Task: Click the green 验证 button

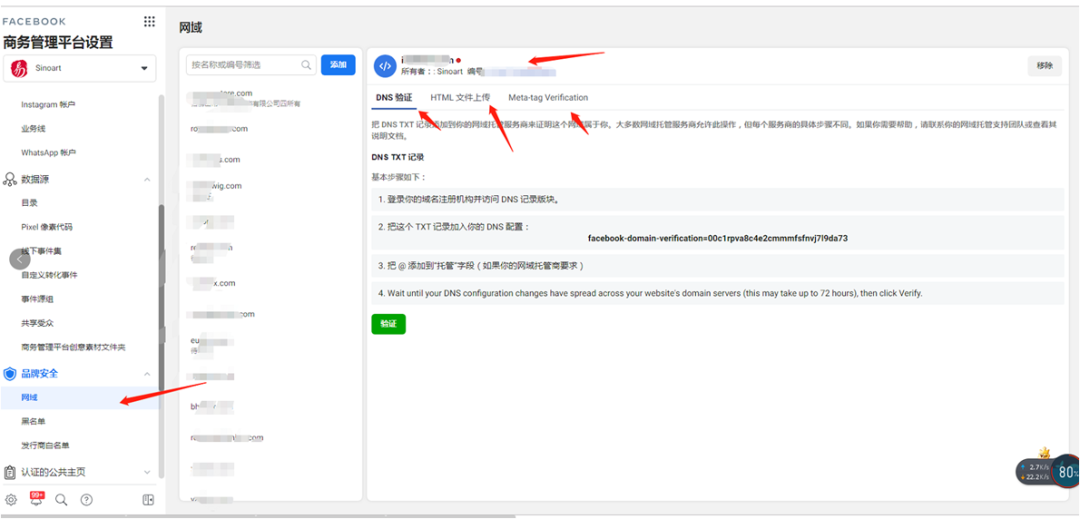Action: 388,324
